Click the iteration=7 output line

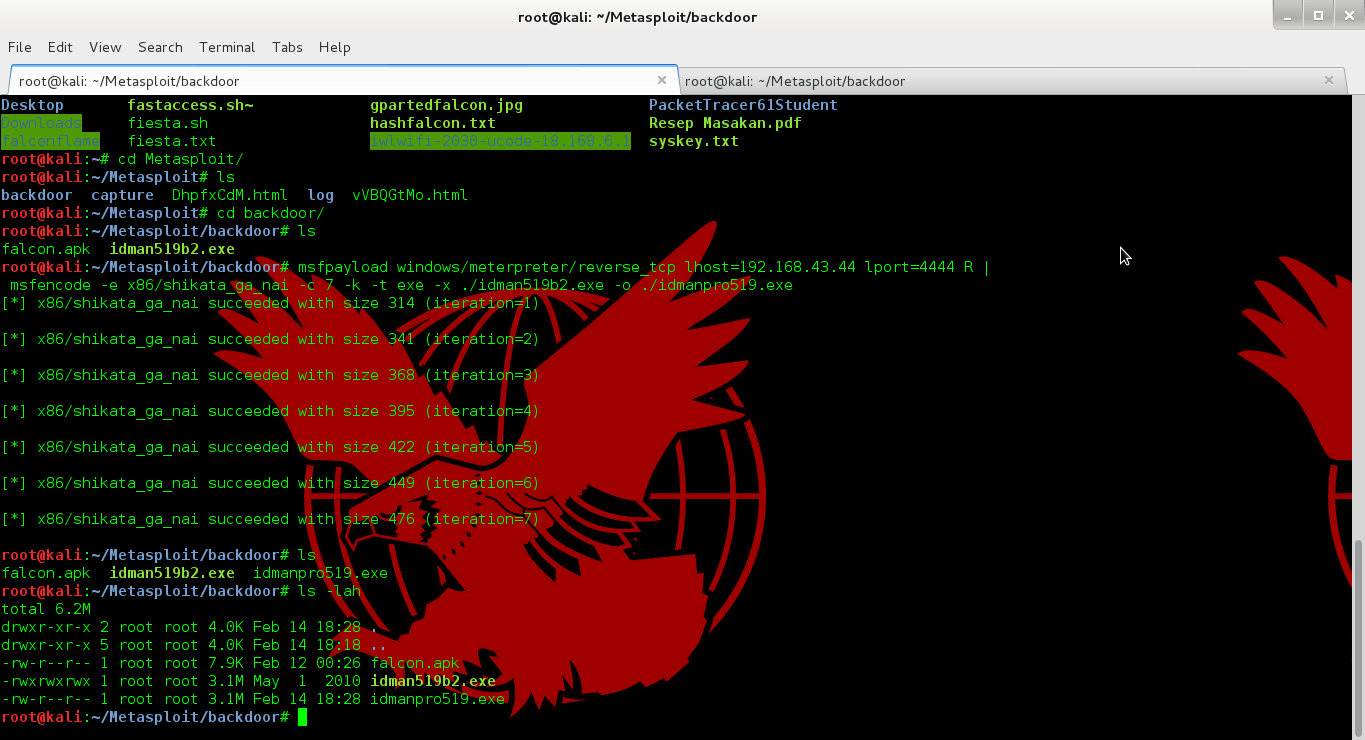270,519
